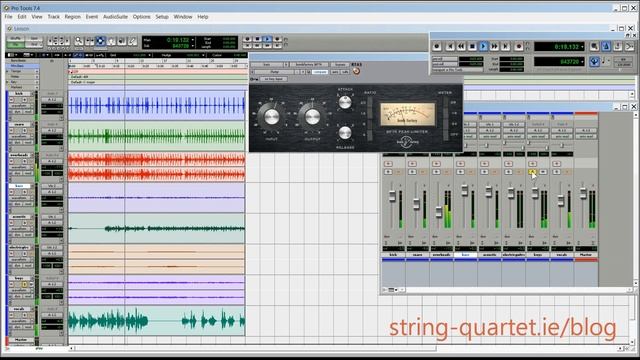Select the Trimmer tool
This screenshot has width=640, height=360.
89,41
